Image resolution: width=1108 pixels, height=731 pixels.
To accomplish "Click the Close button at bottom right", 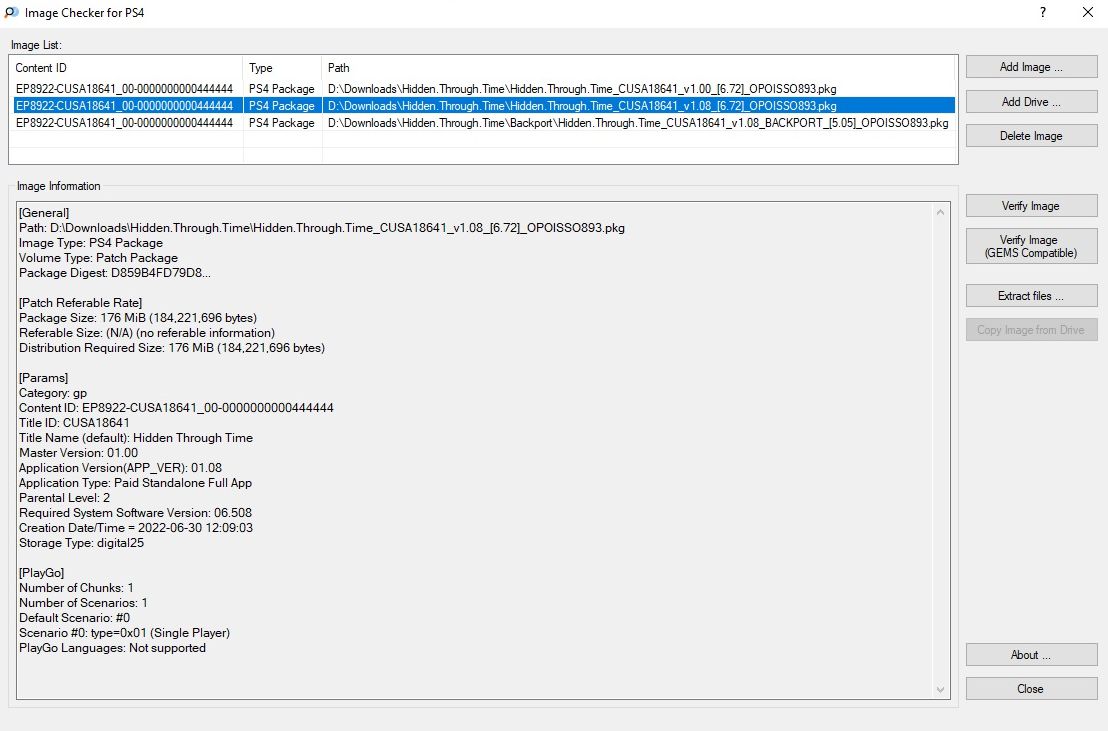I will [x=1031, y=689].
